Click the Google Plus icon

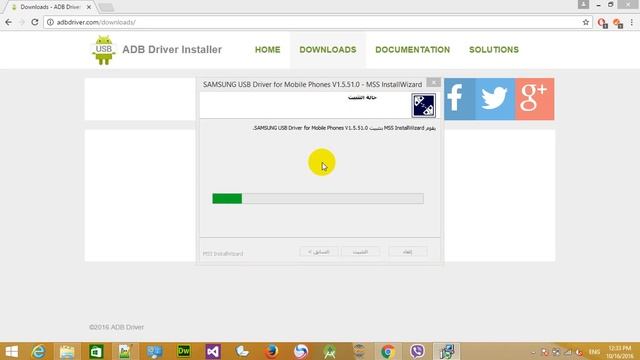tap(535, 99)
